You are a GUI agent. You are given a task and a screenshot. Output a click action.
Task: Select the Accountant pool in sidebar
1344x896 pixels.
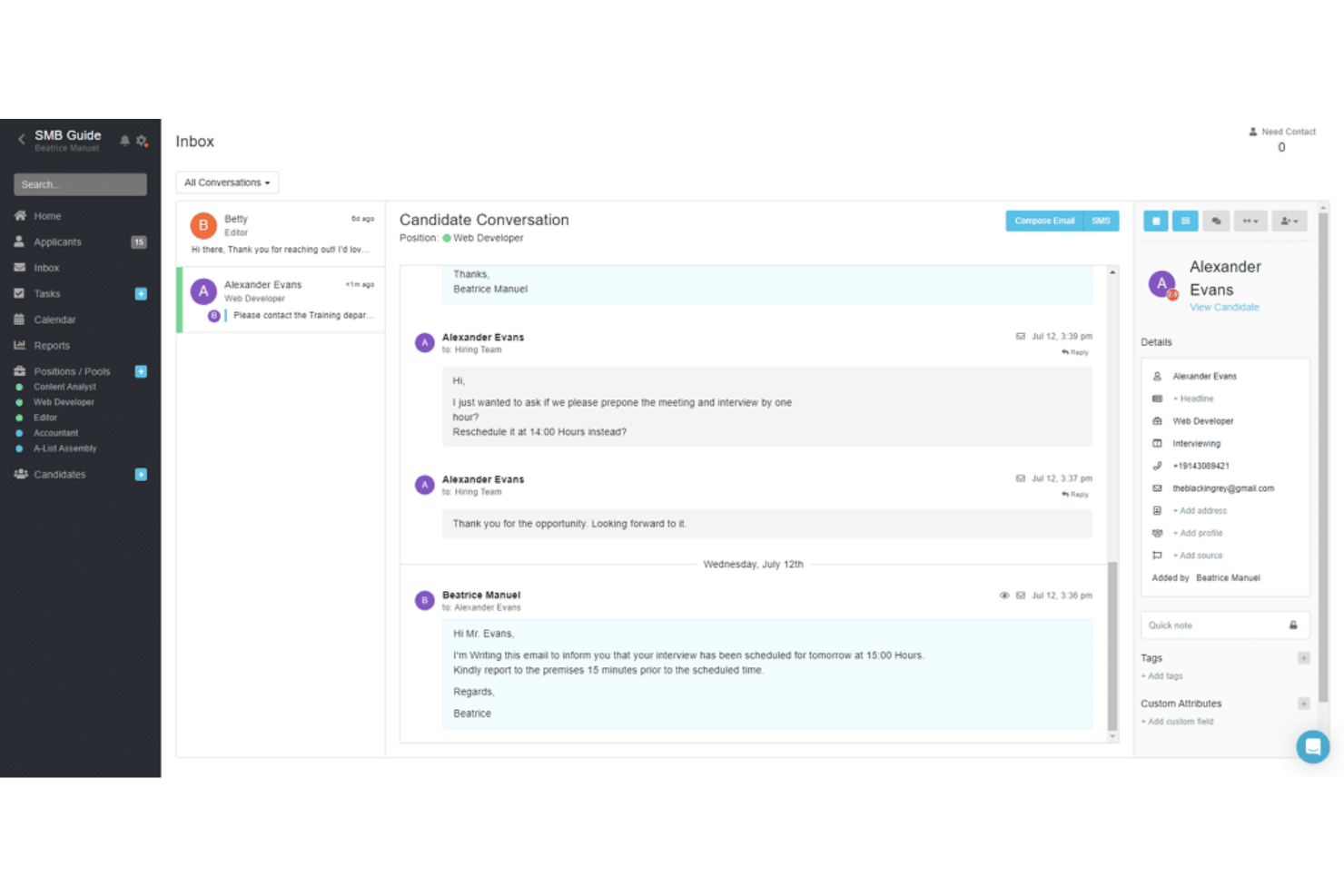[55, 433]
